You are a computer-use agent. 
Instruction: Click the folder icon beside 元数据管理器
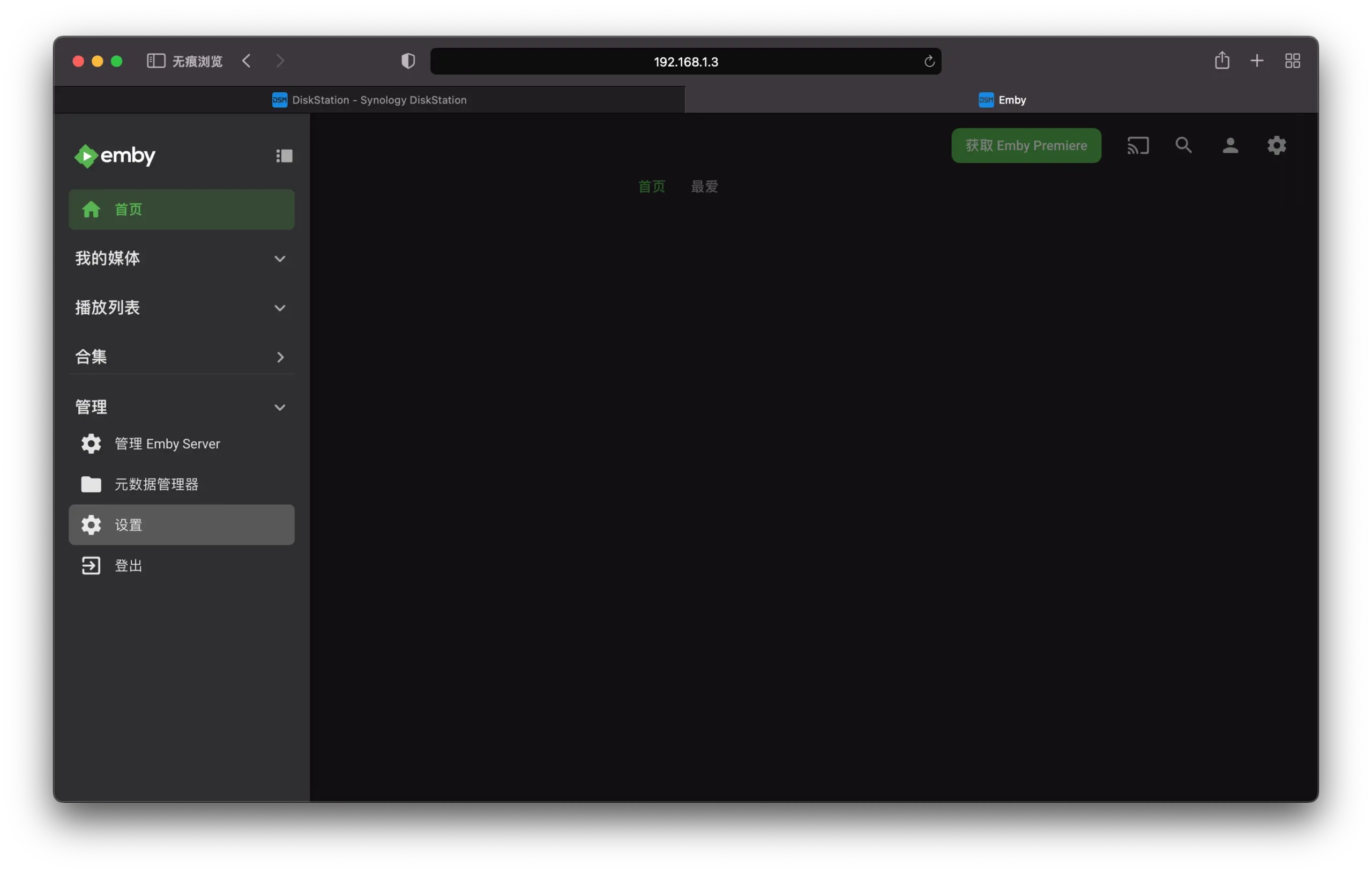[91, 484]
